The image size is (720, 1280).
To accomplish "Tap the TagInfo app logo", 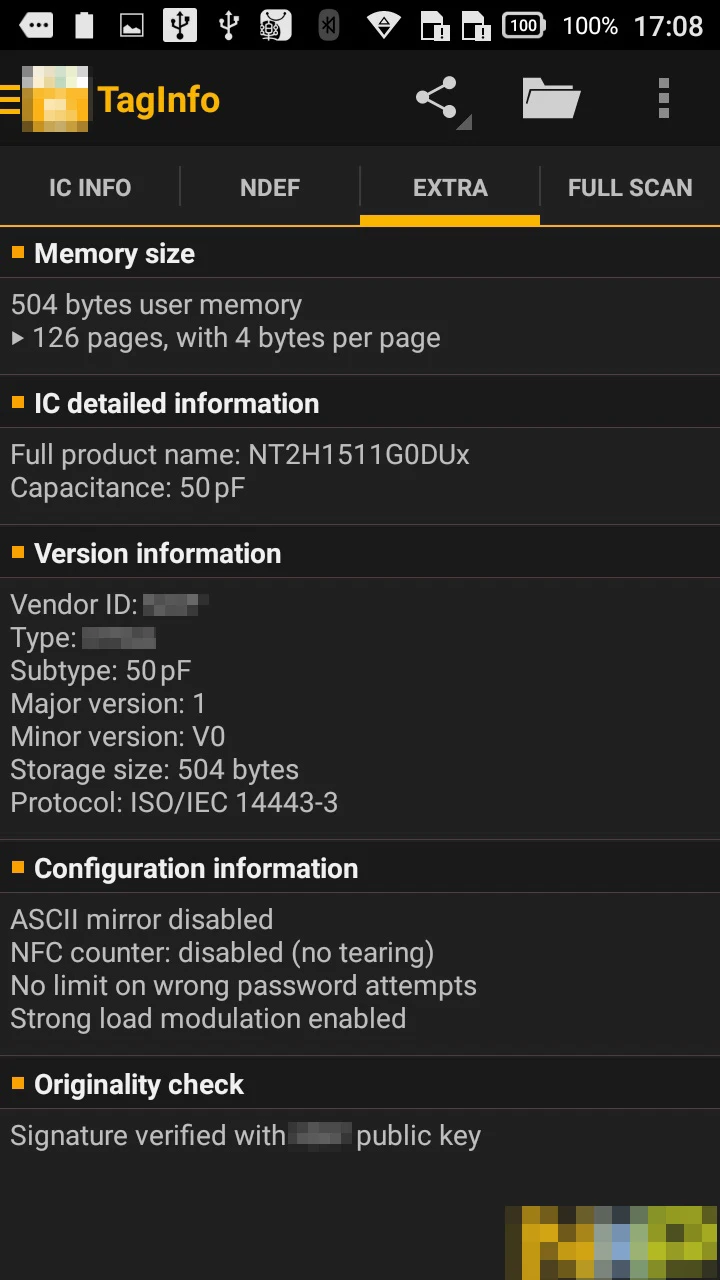I will pyautogui.click(x=55, y=98).
